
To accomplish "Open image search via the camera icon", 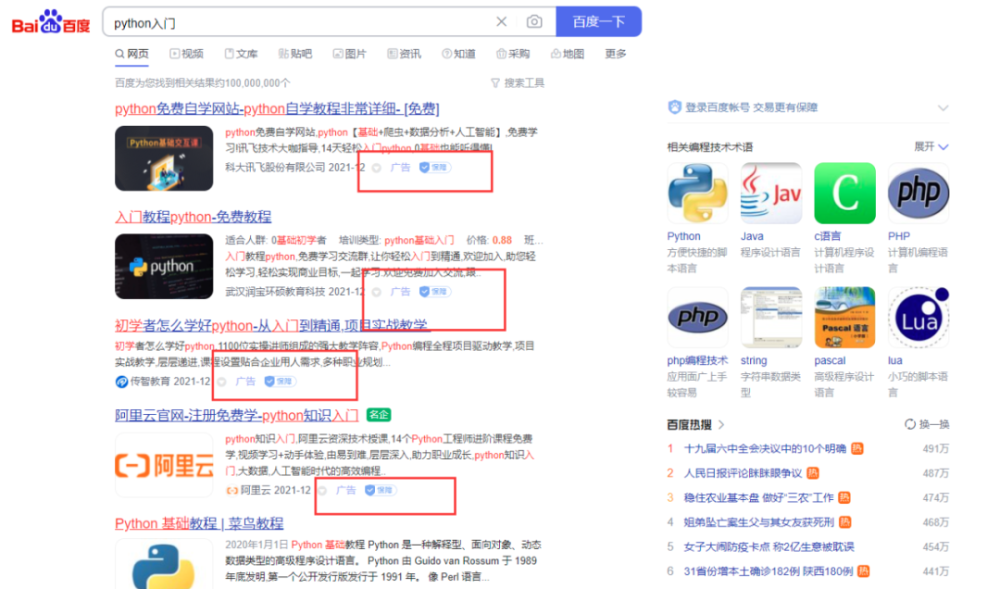I will coord(534,22).
